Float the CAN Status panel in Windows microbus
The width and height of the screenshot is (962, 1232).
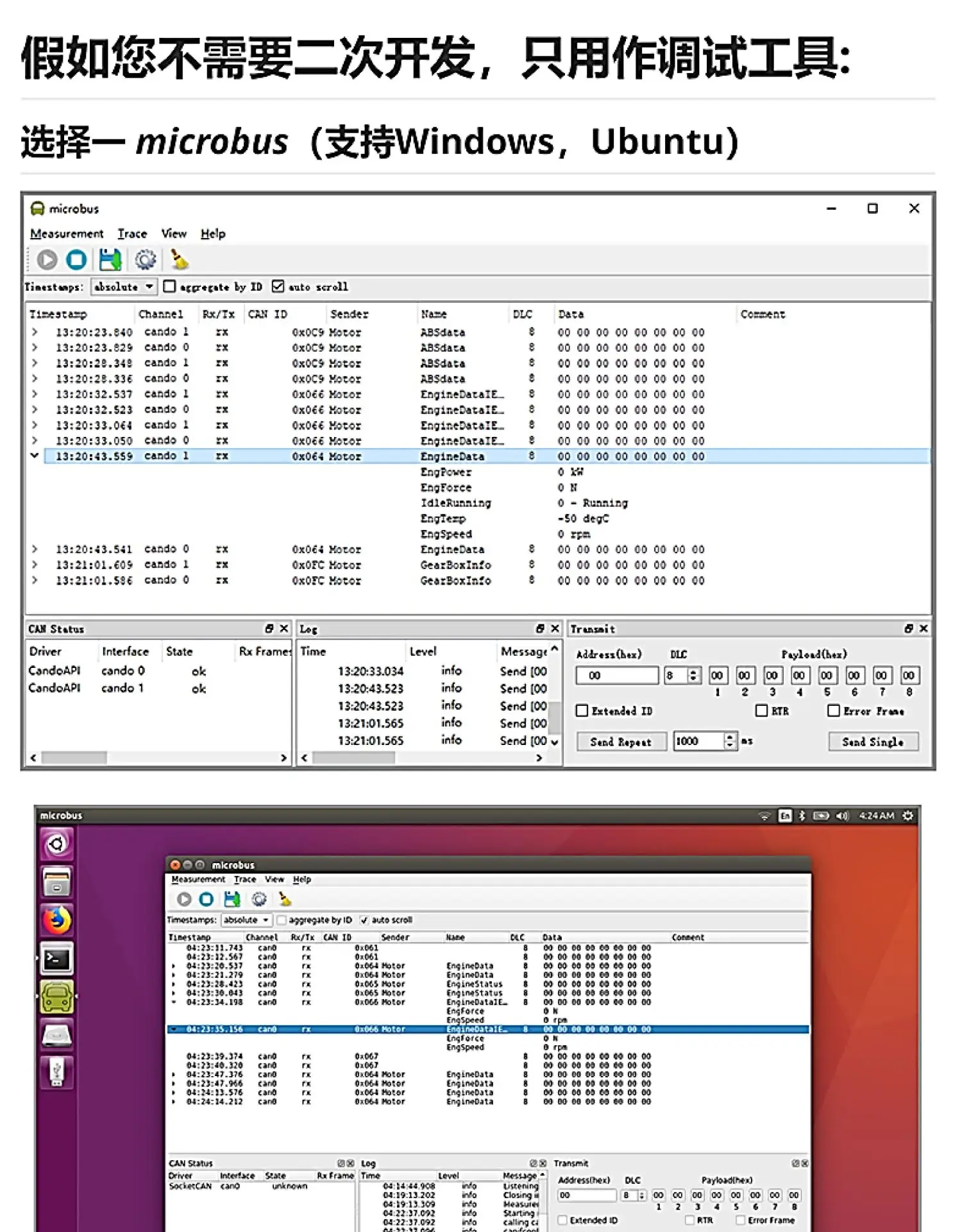click(x=269, y=628)
